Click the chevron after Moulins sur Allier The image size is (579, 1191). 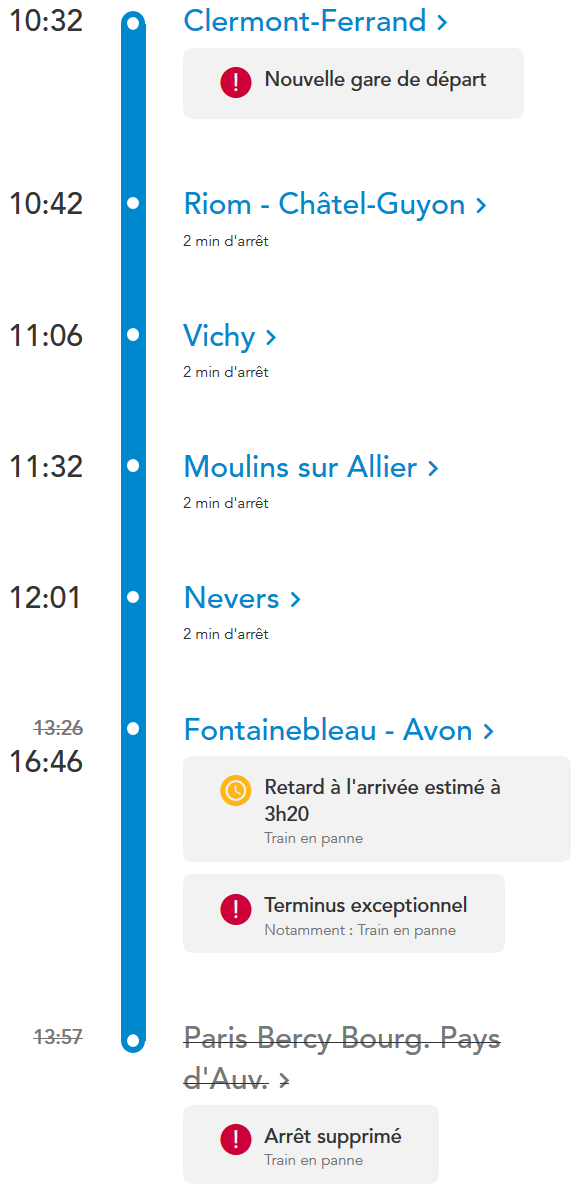tap(433, 468)
